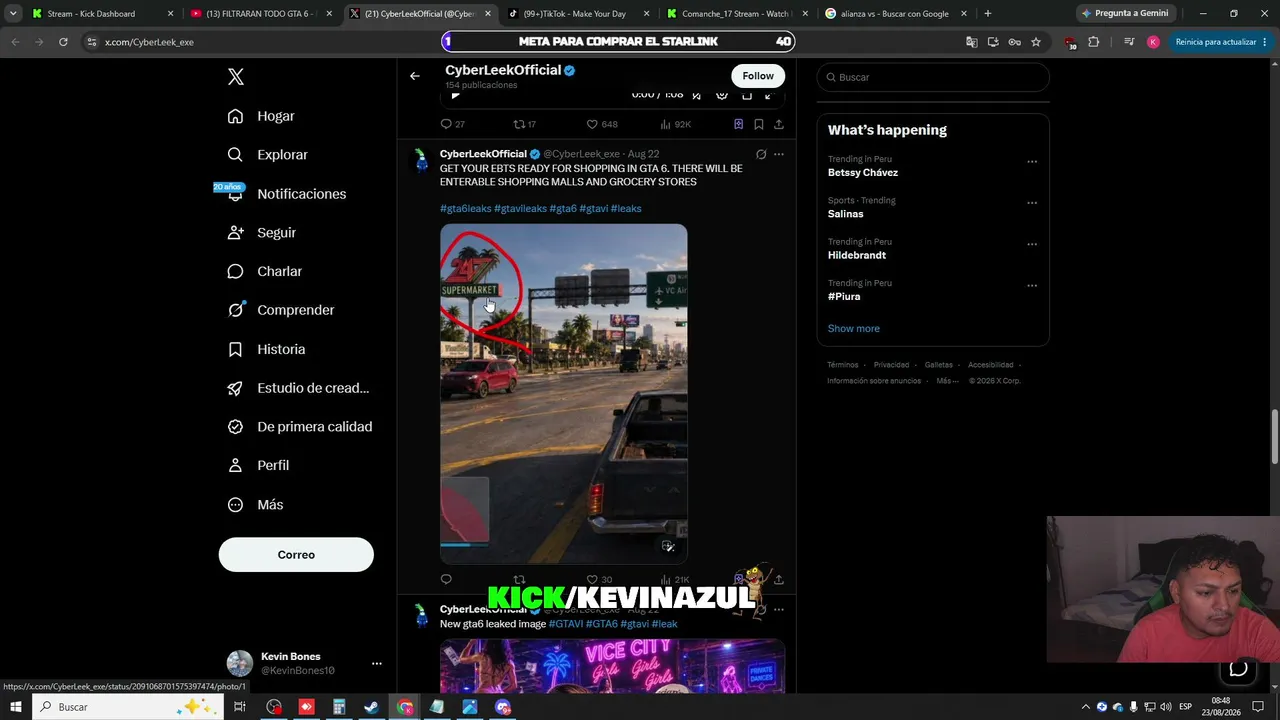Click Show more under trends

854,328
